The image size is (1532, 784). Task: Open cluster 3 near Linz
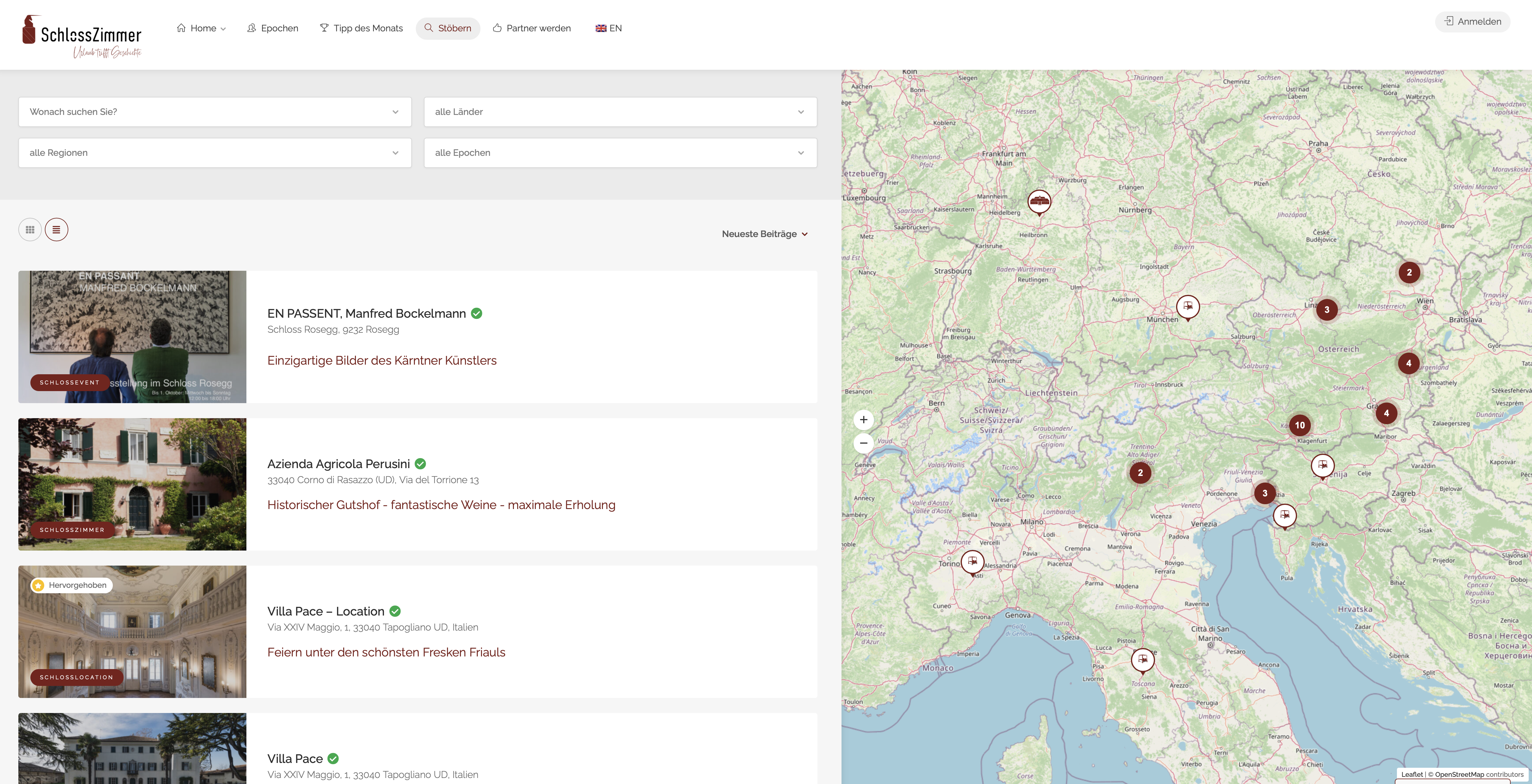(x=1327, y=310)
